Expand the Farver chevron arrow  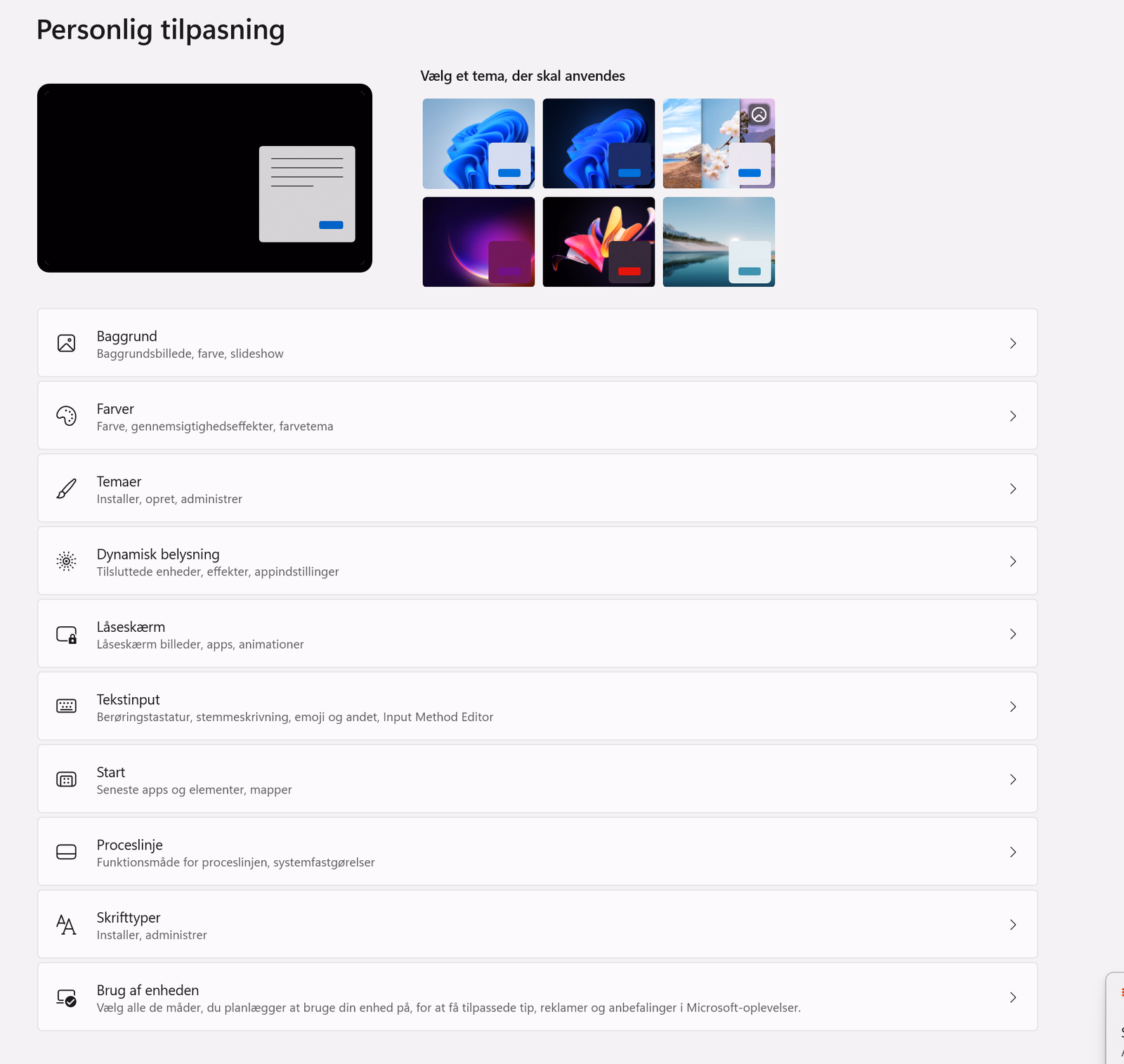point(1012,416)
